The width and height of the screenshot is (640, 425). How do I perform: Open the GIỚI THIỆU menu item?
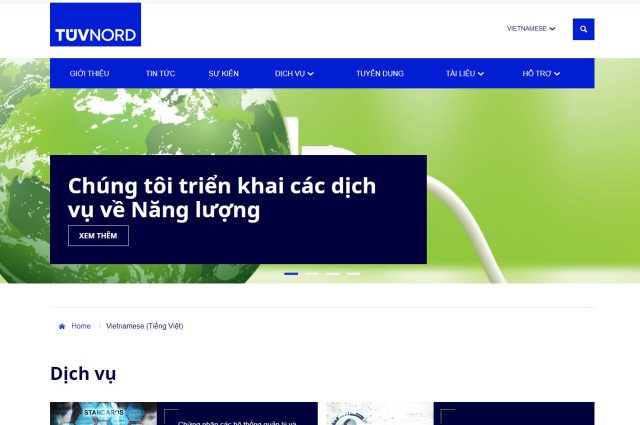(x=89, y=73)
